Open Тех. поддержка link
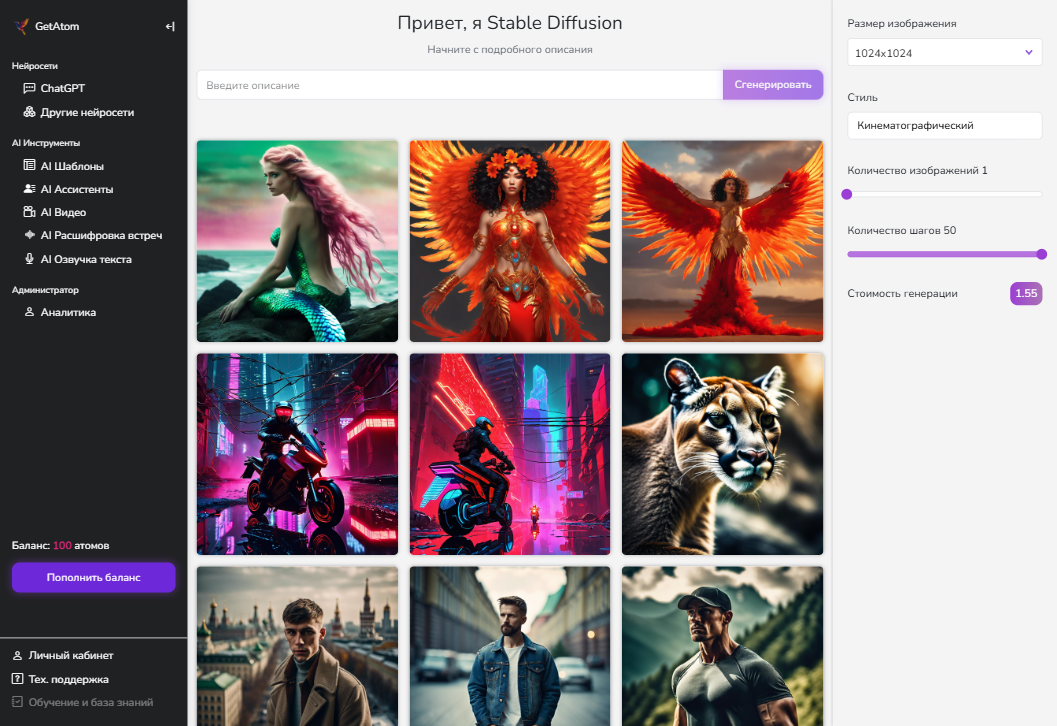 pyautogui.click(x=68, y=679)
